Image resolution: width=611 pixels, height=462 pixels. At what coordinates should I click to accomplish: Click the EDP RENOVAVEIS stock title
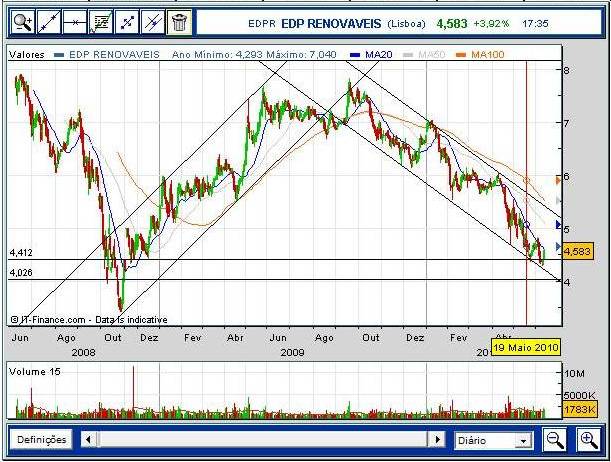point(331,23)
